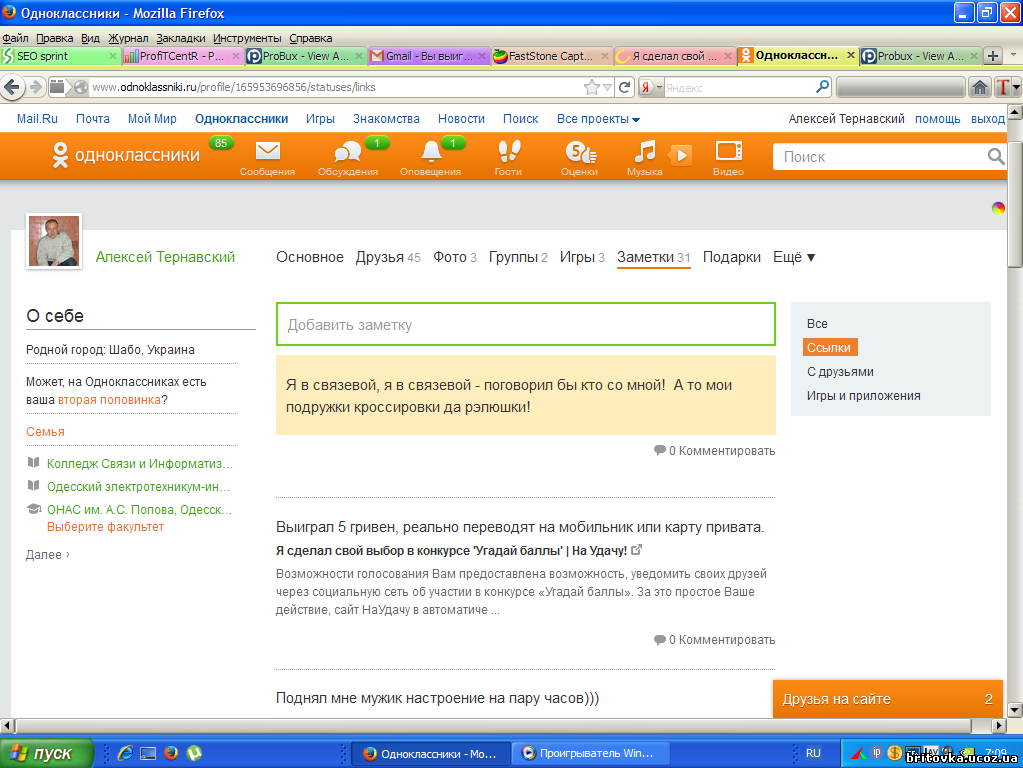The height and width of the screenshot is (768, 1023).
Task: Open the Друзья 45 profile tab
Action: click(388, 257)
